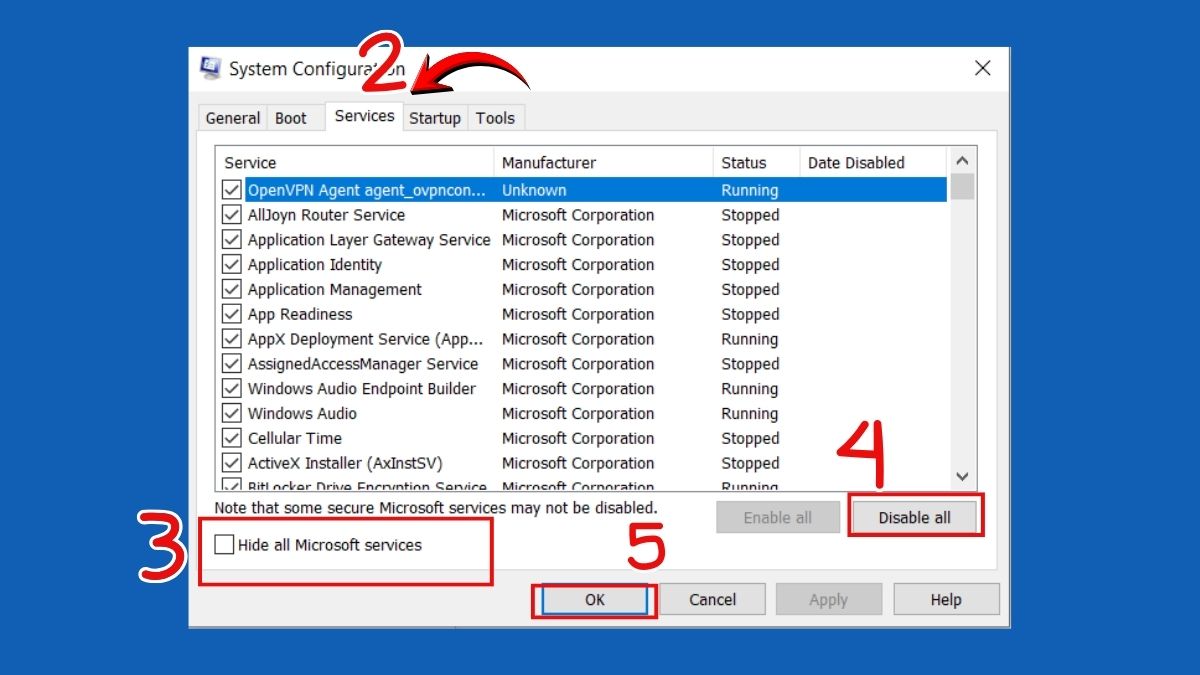The width and height of the screenshot is (1200, 675).
Task: Uncheck Application Layer Gateway Service
Action: coord(231,239)
